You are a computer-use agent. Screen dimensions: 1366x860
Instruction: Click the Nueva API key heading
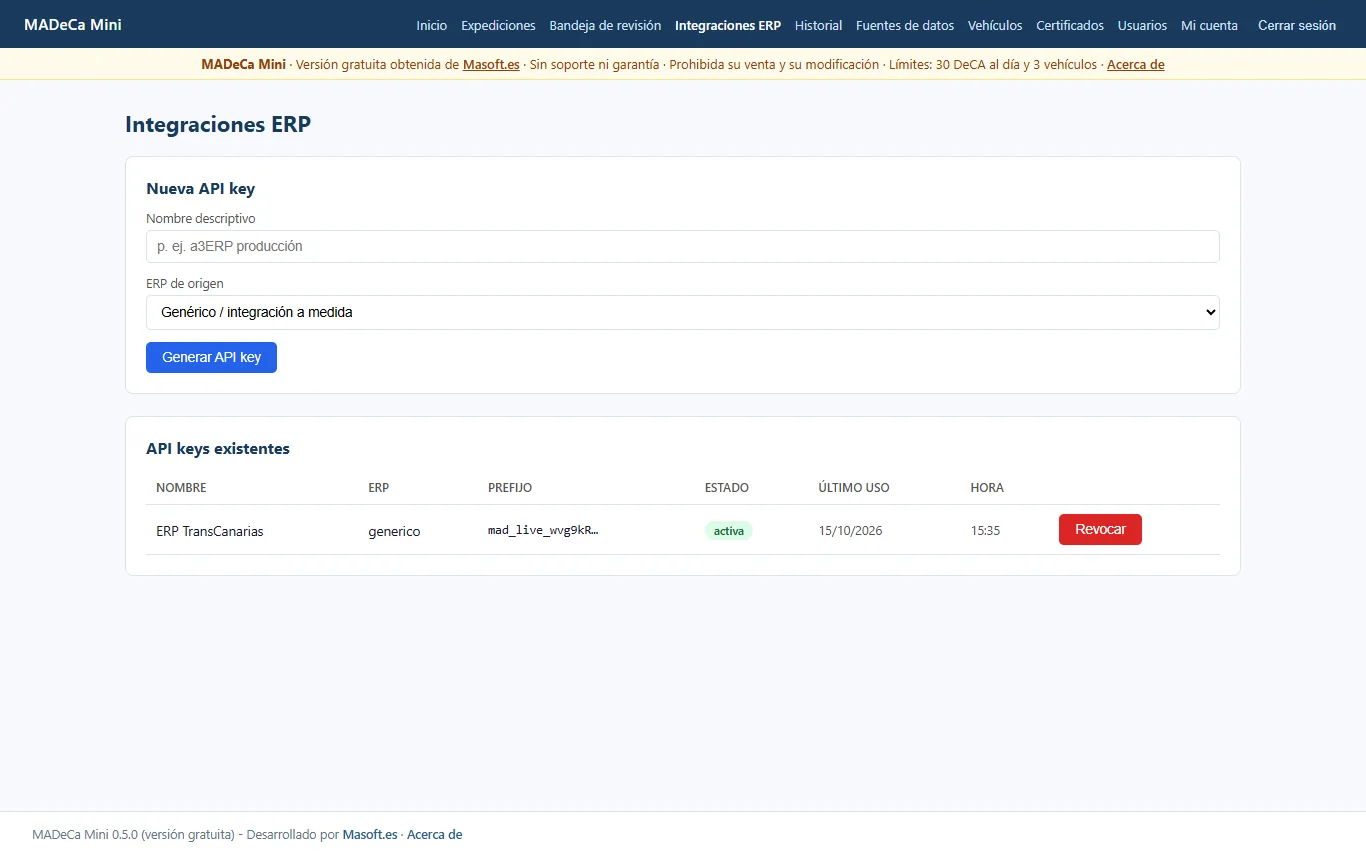tap(201, 189)
